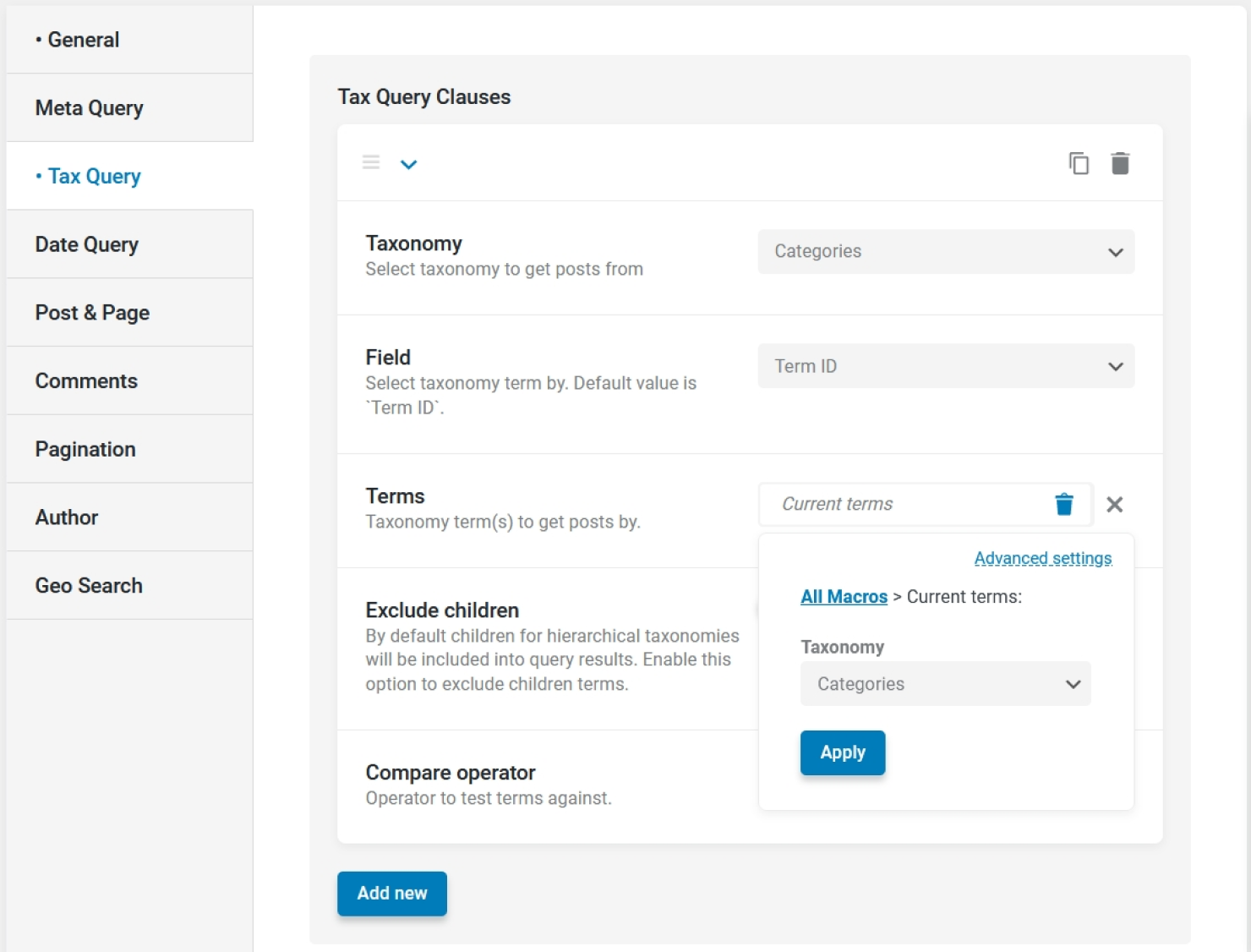Open the Geo Search tab
Screen dimensions: 1251x952
coord(129,586)
